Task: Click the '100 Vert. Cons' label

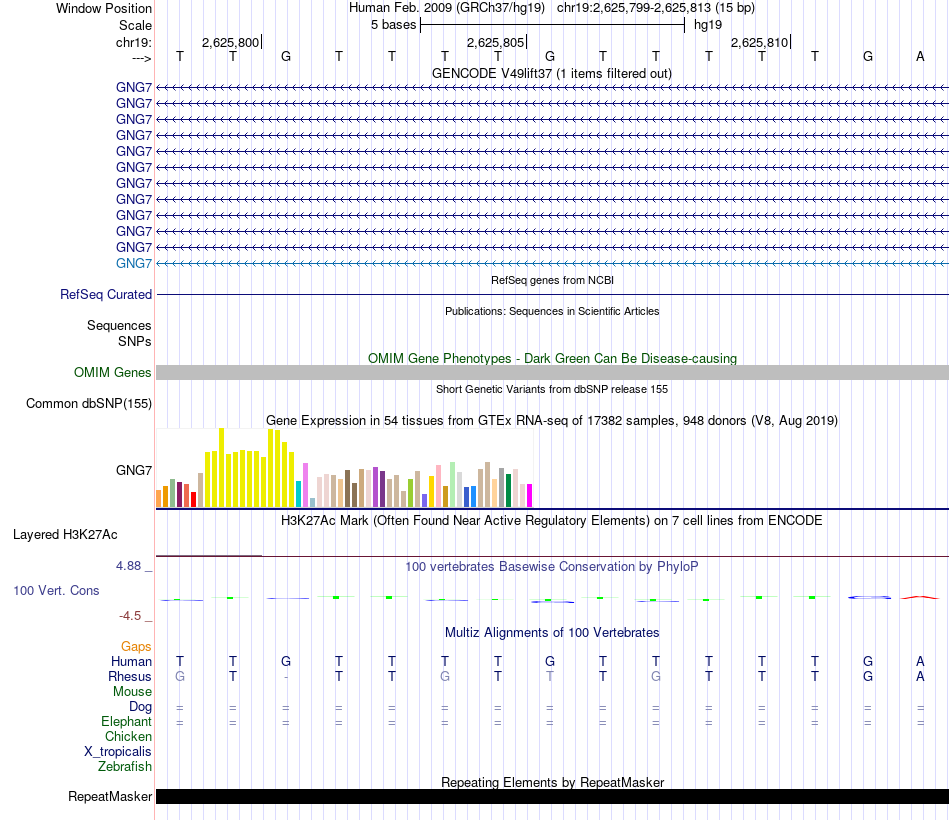Action: coord(56,590)
